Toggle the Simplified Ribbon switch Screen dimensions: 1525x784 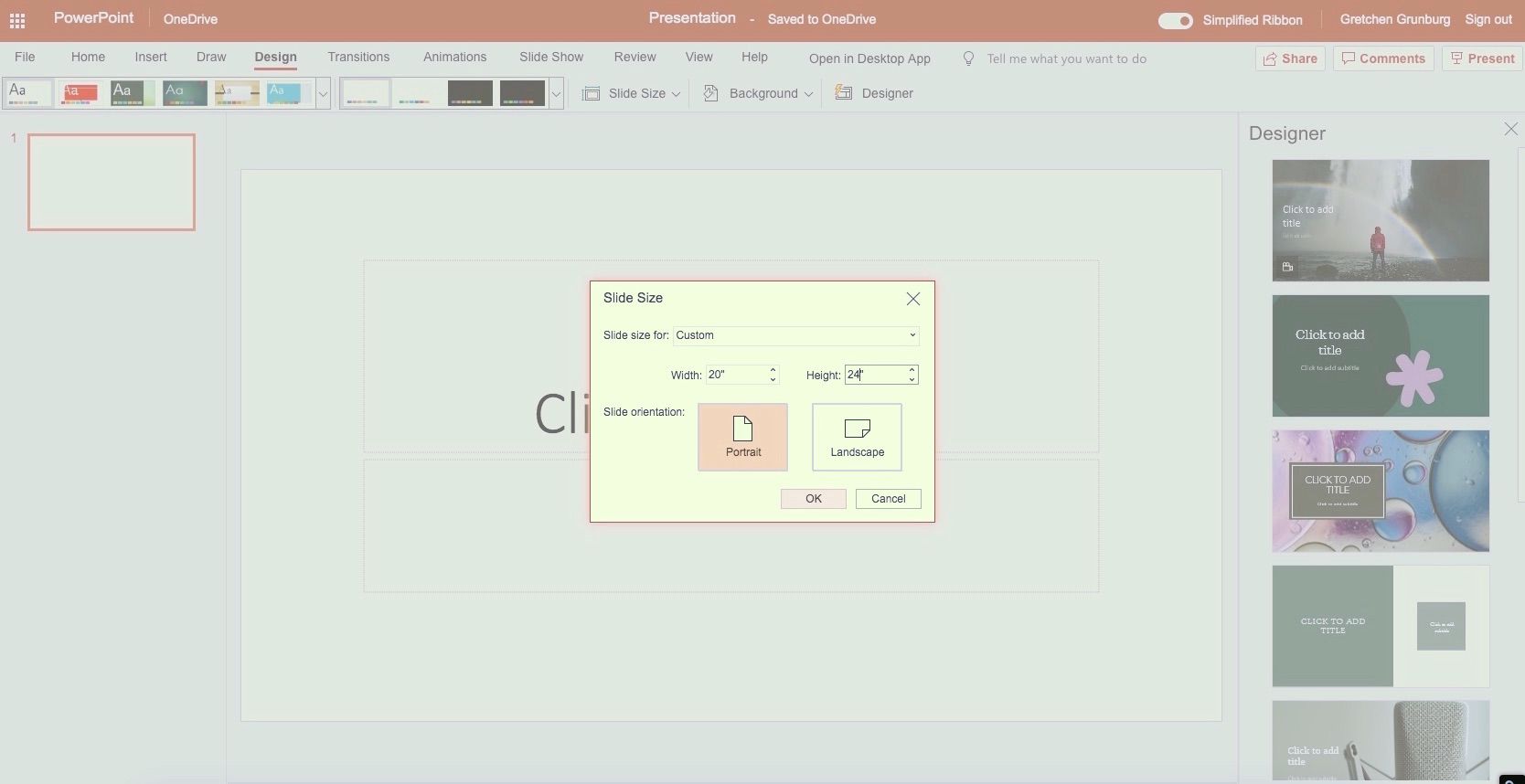(1175, 20)
